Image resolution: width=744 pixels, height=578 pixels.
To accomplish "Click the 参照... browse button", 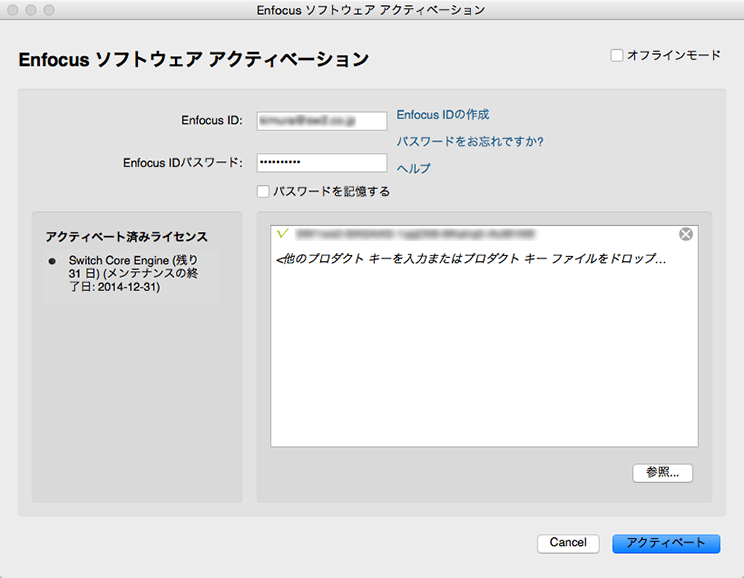I will point(662,473).
